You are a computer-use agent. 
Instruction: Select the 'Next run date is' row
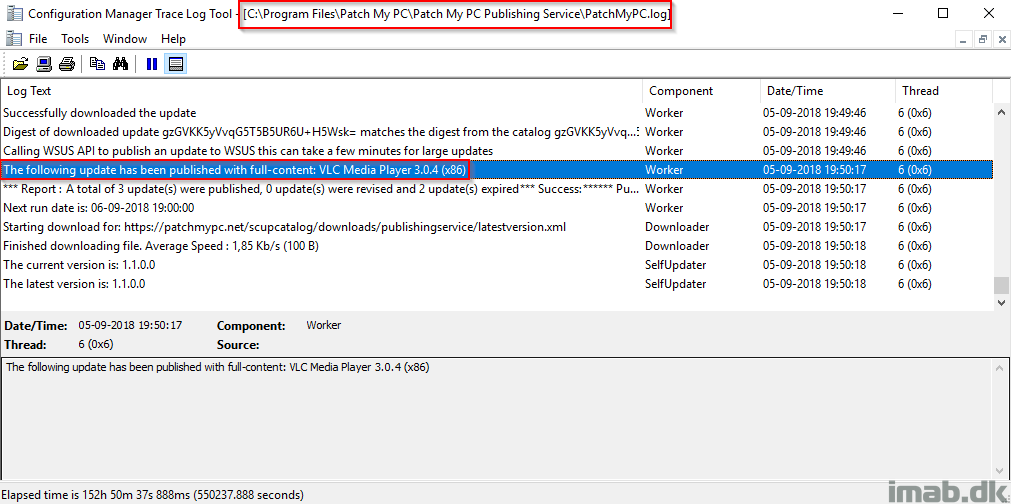(x=496, y=208)
